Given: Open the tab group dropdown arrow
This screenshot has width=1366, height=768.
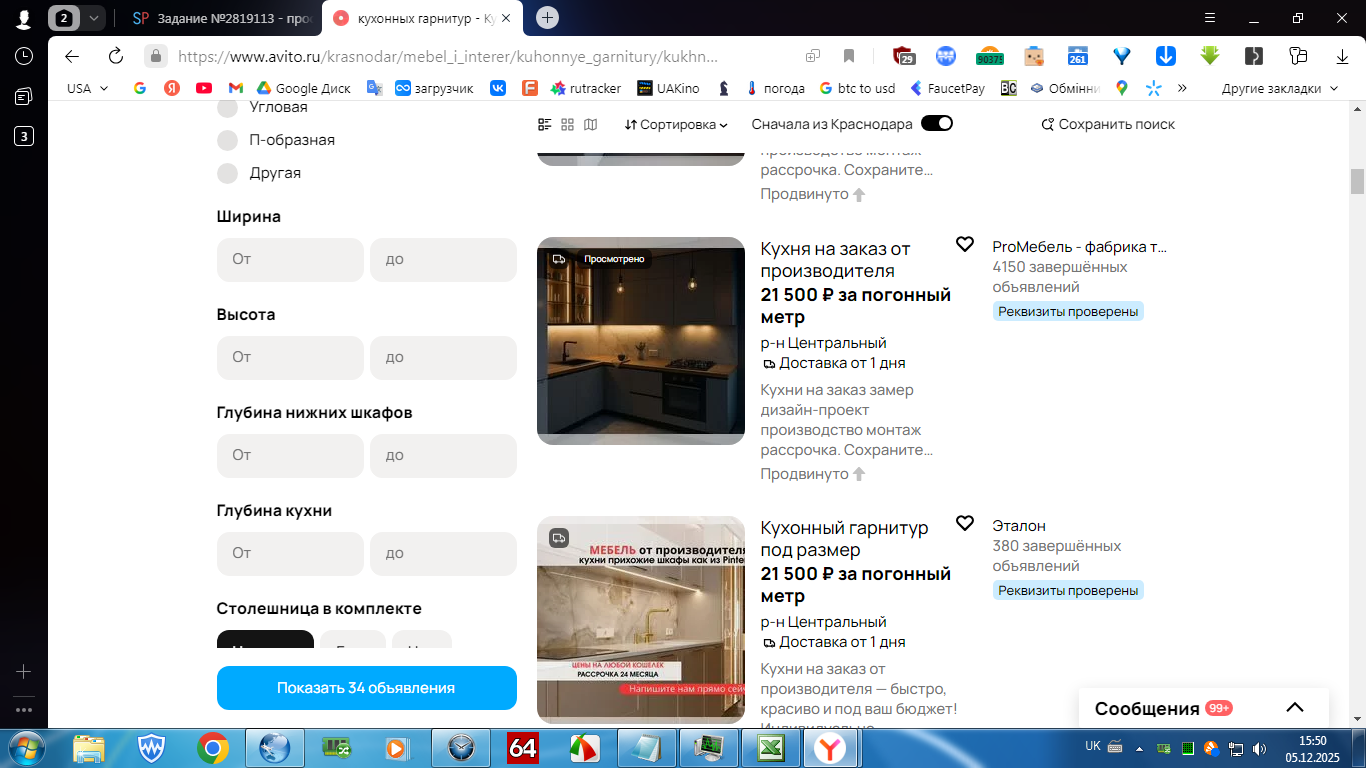Looking at the screenshot, I should [x=93, y=18].
